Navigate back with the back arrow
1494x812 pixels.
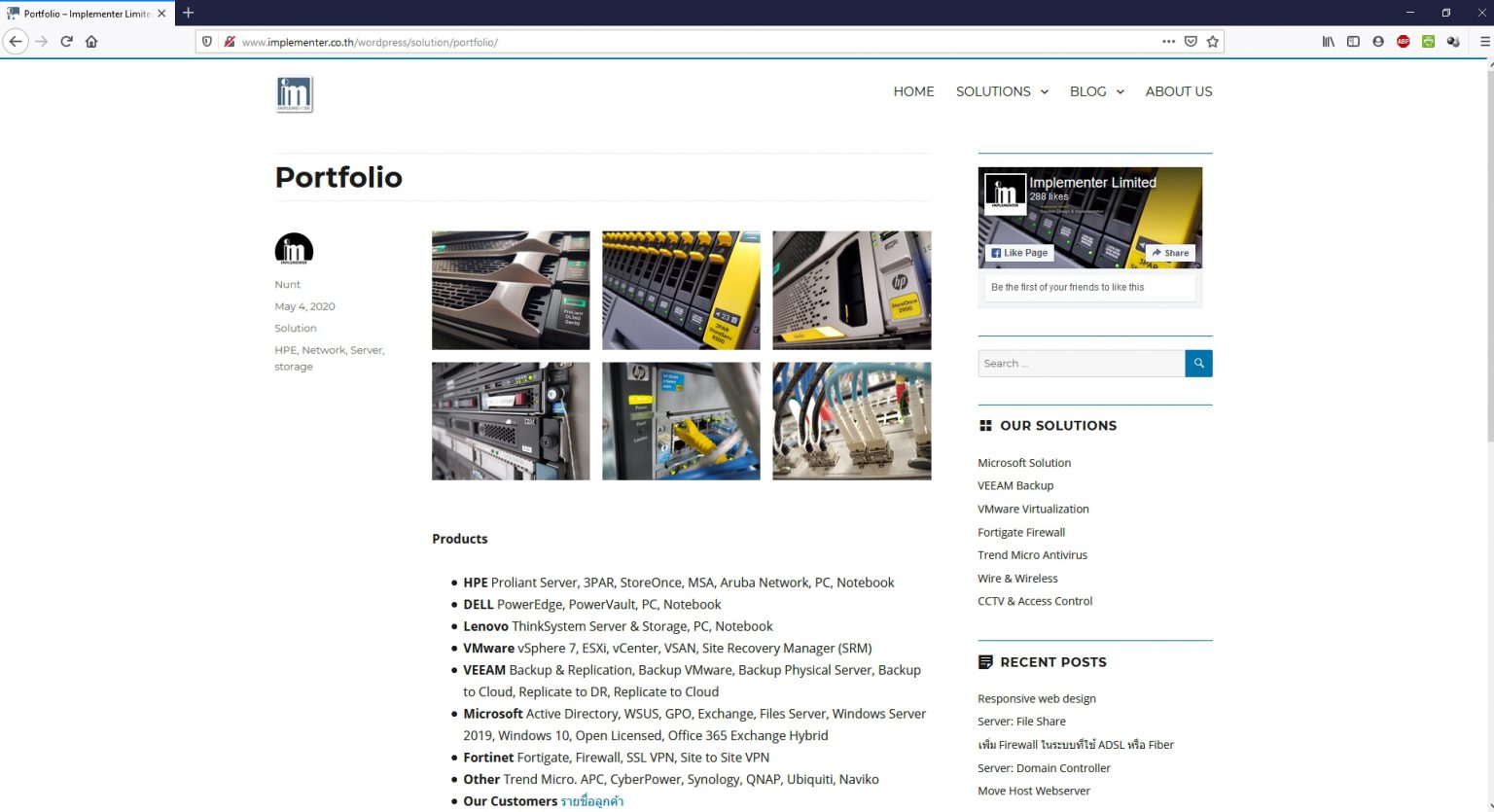click(16, 42)
